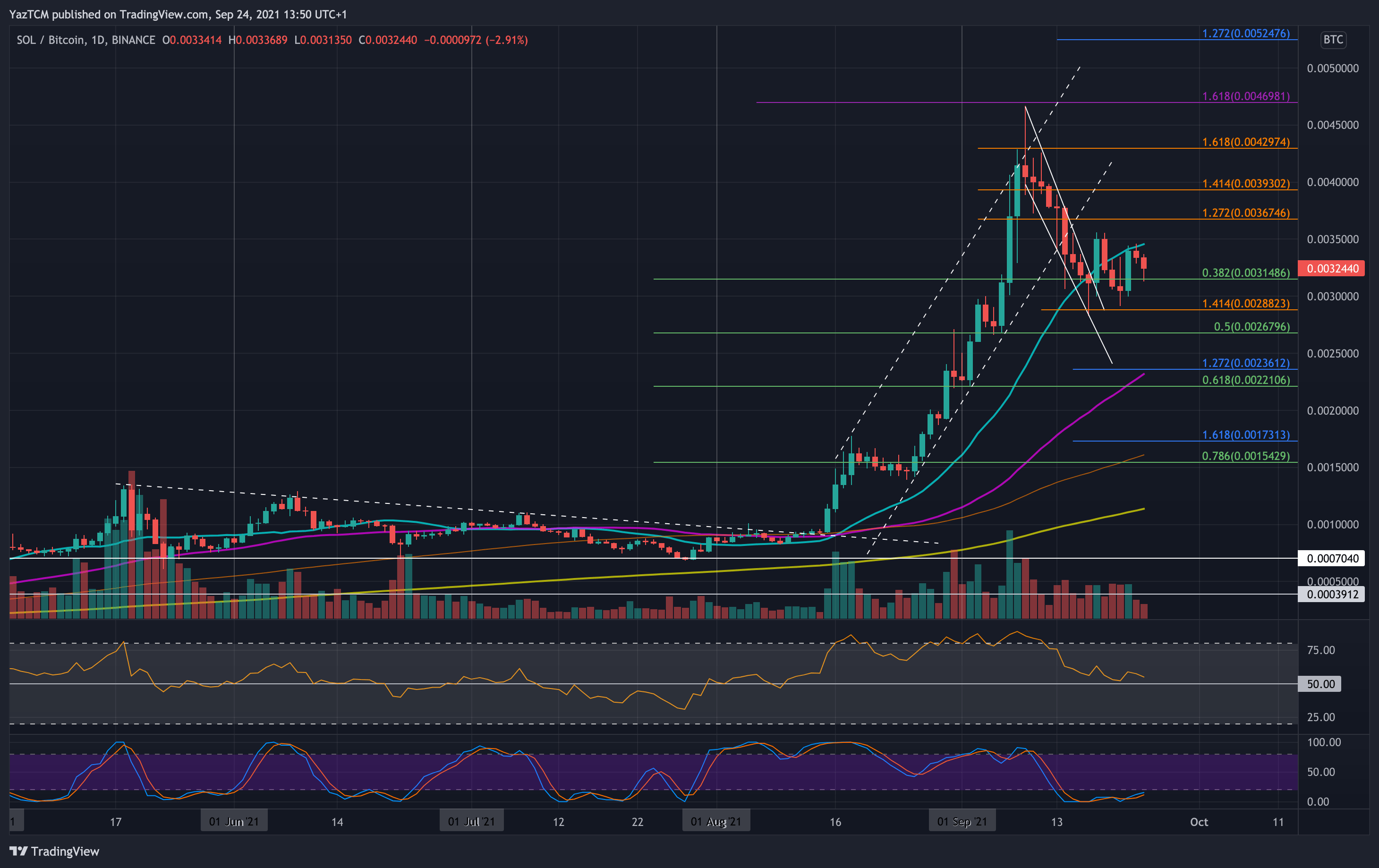Open the TradingView.com link in the header
The image size is (1379, 868).
point(164,14)
